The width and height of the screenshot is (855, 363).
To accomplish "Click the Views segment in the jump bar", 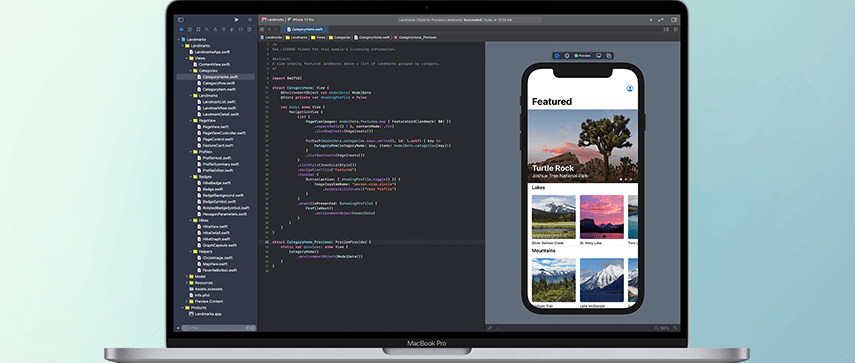I will click(319, 38).
